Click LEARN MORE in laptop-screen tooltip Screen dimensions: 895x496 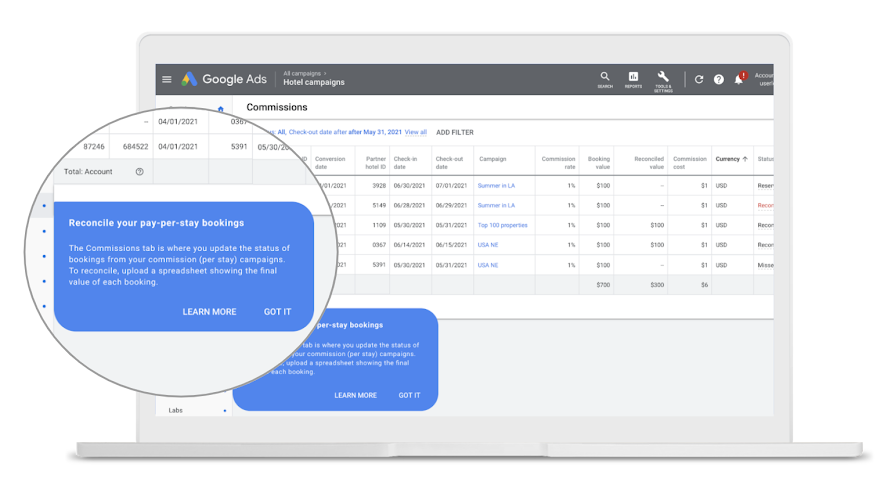pos(356,395)
